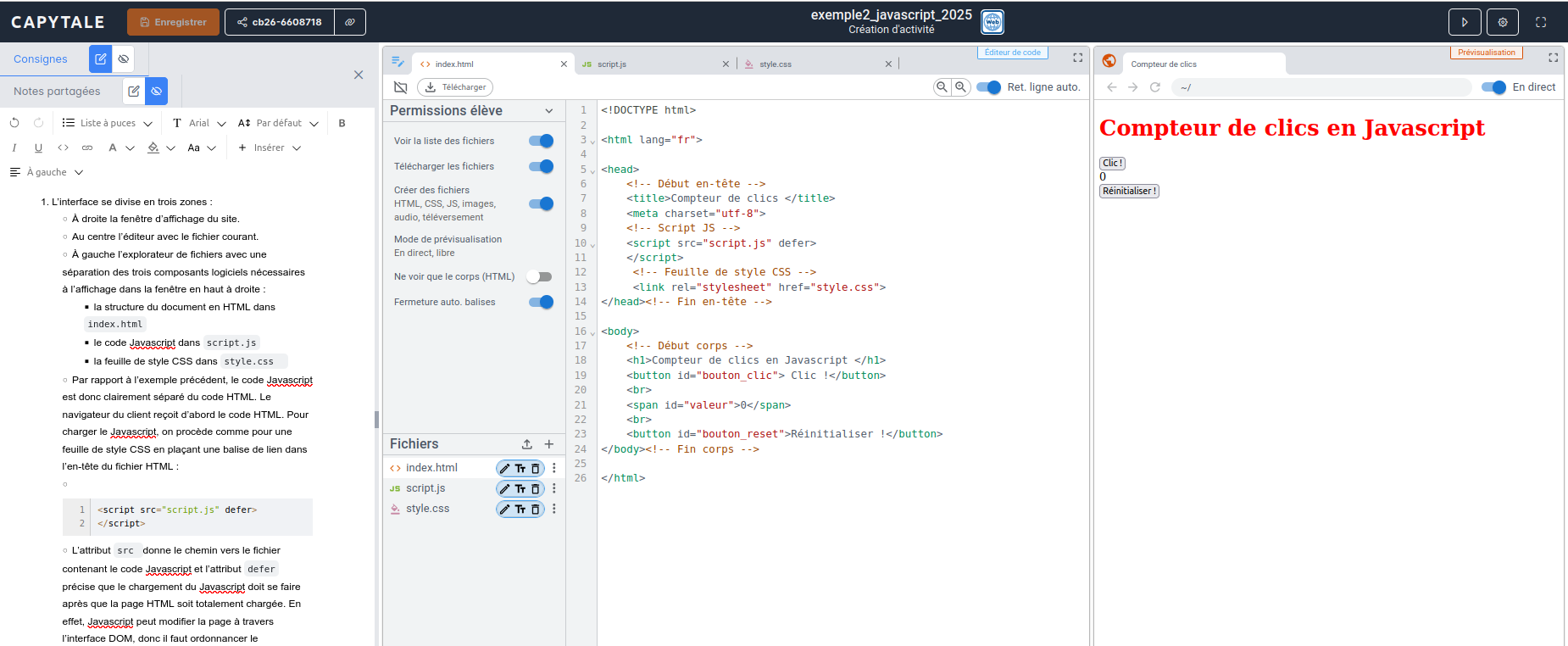Apply italic formatting
The width and height of the screenshot is (1568, 646).
[x=14, y=148]
